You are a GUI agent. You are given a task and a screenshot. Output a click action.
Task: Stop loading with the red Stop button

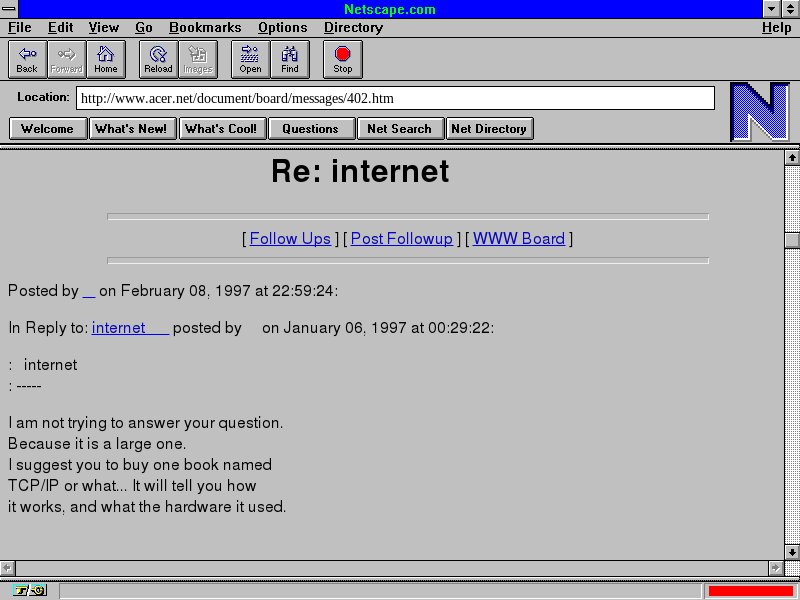(343, 60)
